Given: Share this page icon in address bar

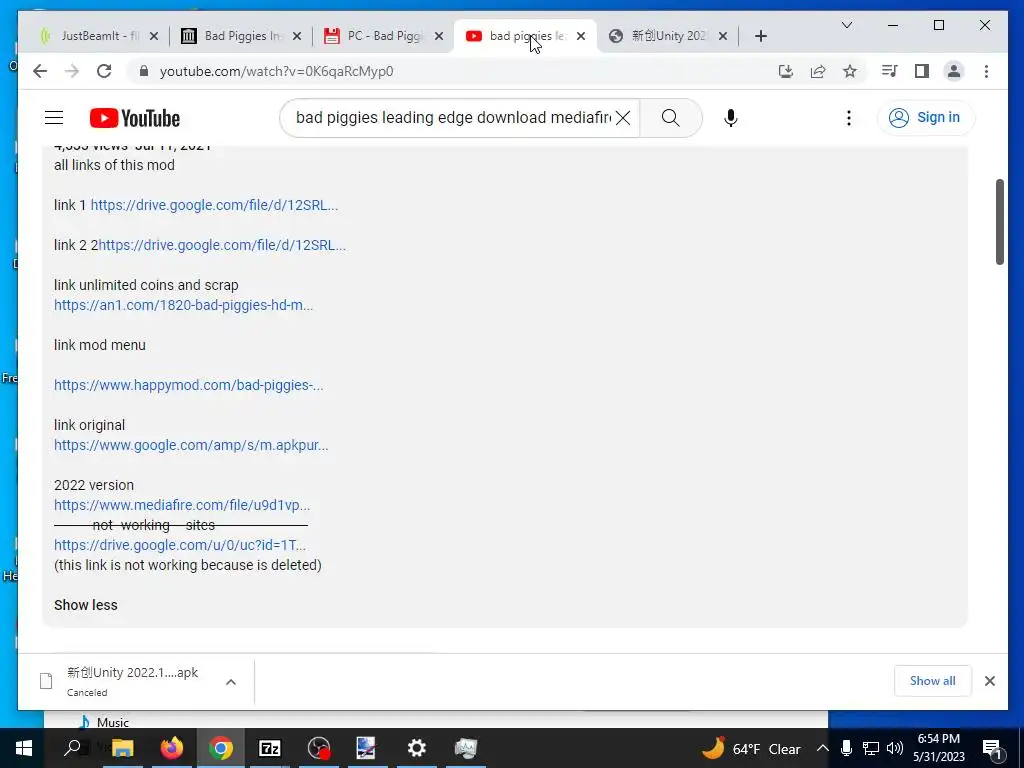Looking at the screenshot, I should coord(818,71).
